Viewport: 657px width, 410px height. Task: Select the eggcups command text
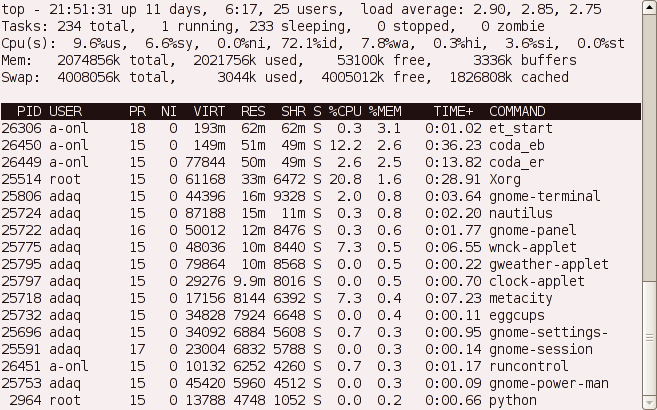click(x=517, y=315)
